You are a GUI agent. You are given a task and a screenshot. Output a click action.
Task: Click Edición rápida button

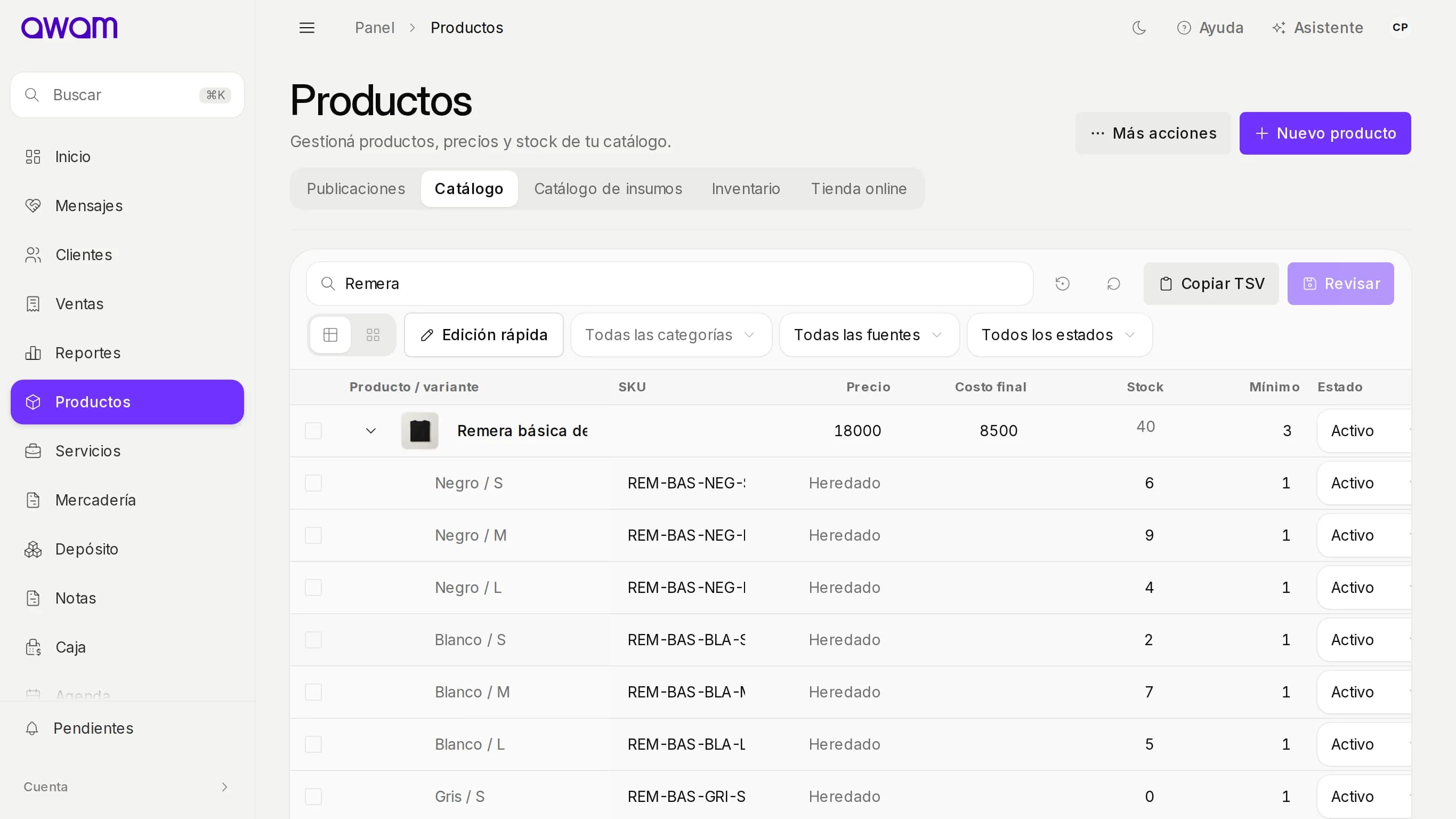484,335
